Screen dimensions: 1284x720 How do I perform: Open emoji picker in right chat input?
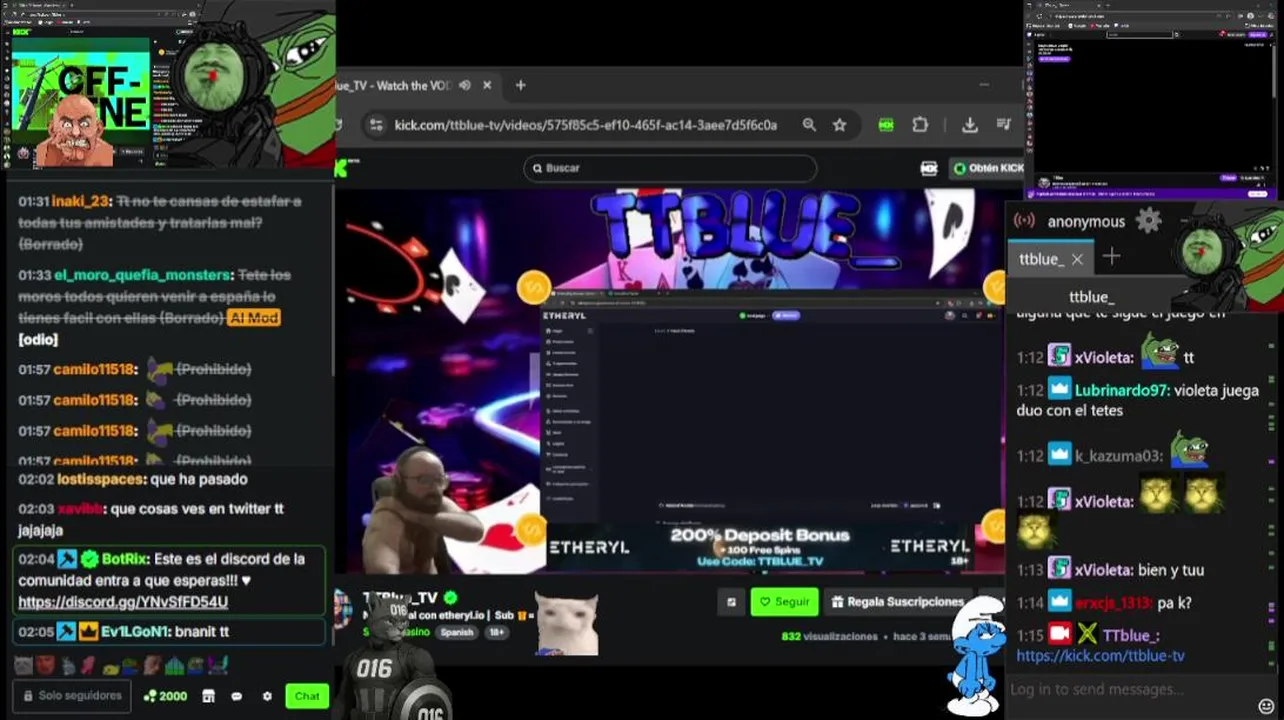click(x=1266, y=707)
